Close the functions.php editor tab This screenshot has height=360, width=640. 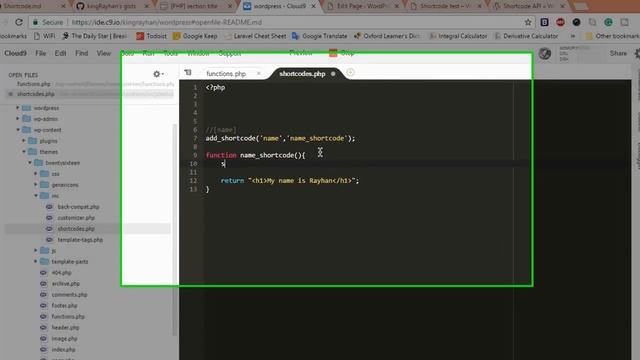coord(258,73)
